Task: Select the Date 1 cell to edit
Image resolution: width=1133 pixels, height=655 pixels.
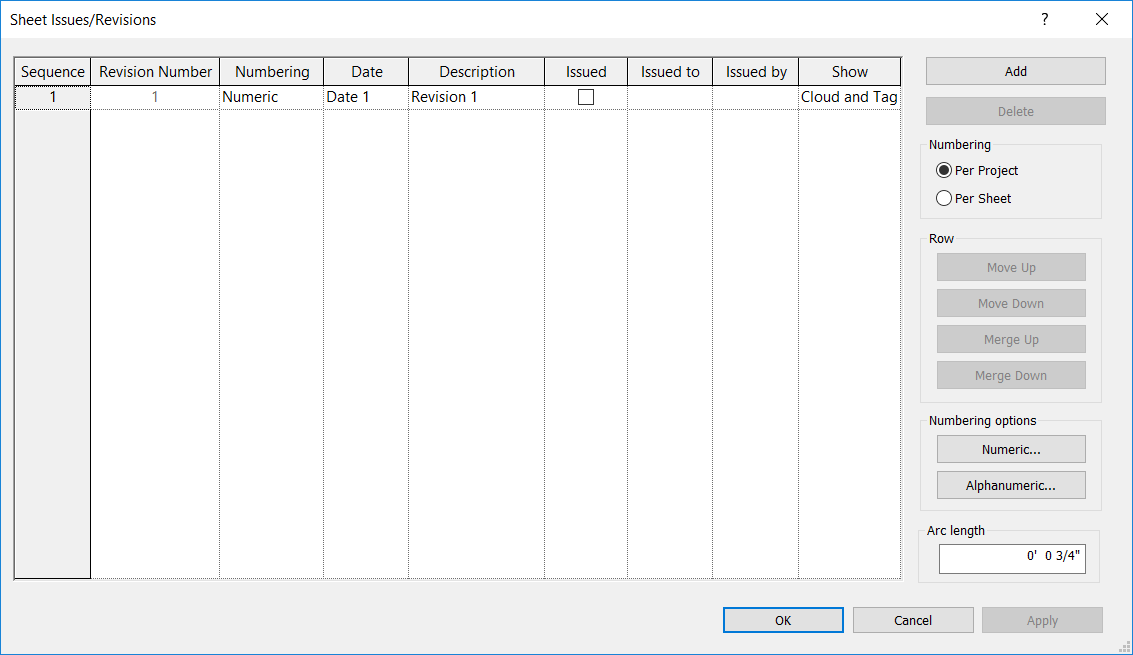Action: 365,97
